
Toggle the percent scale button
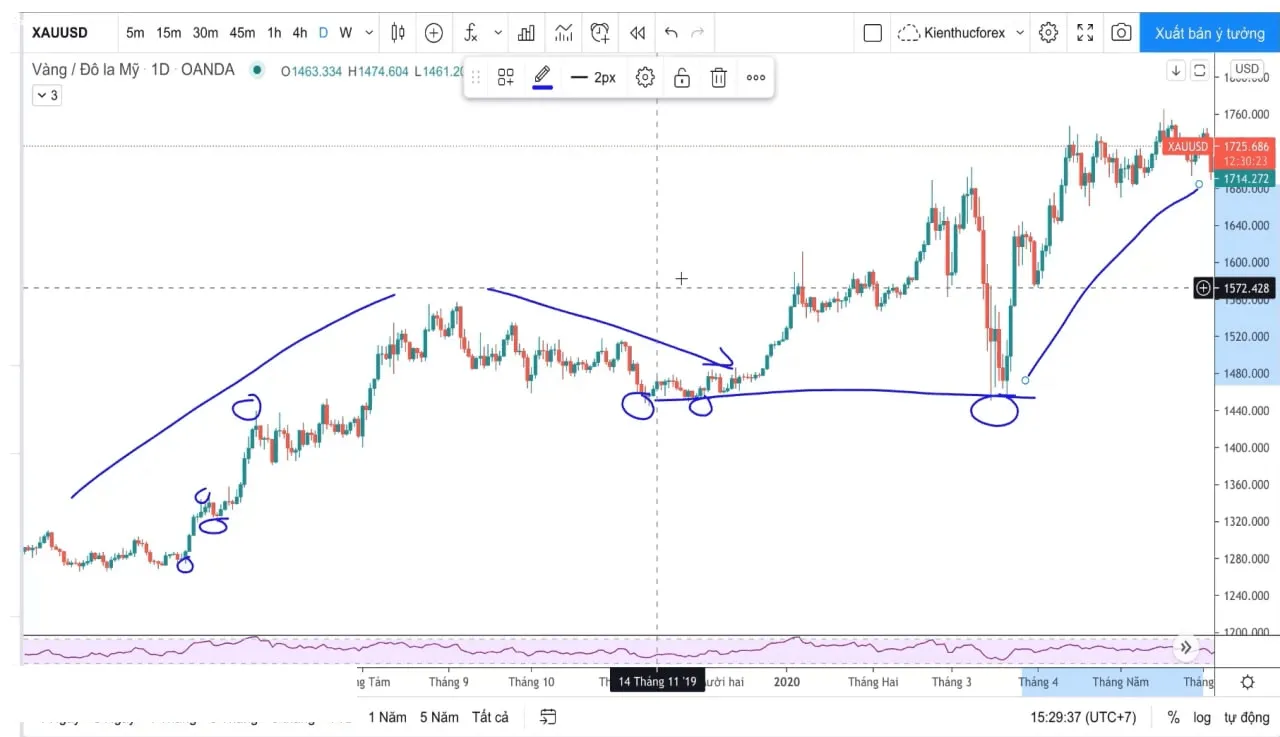click(1173, 717)
